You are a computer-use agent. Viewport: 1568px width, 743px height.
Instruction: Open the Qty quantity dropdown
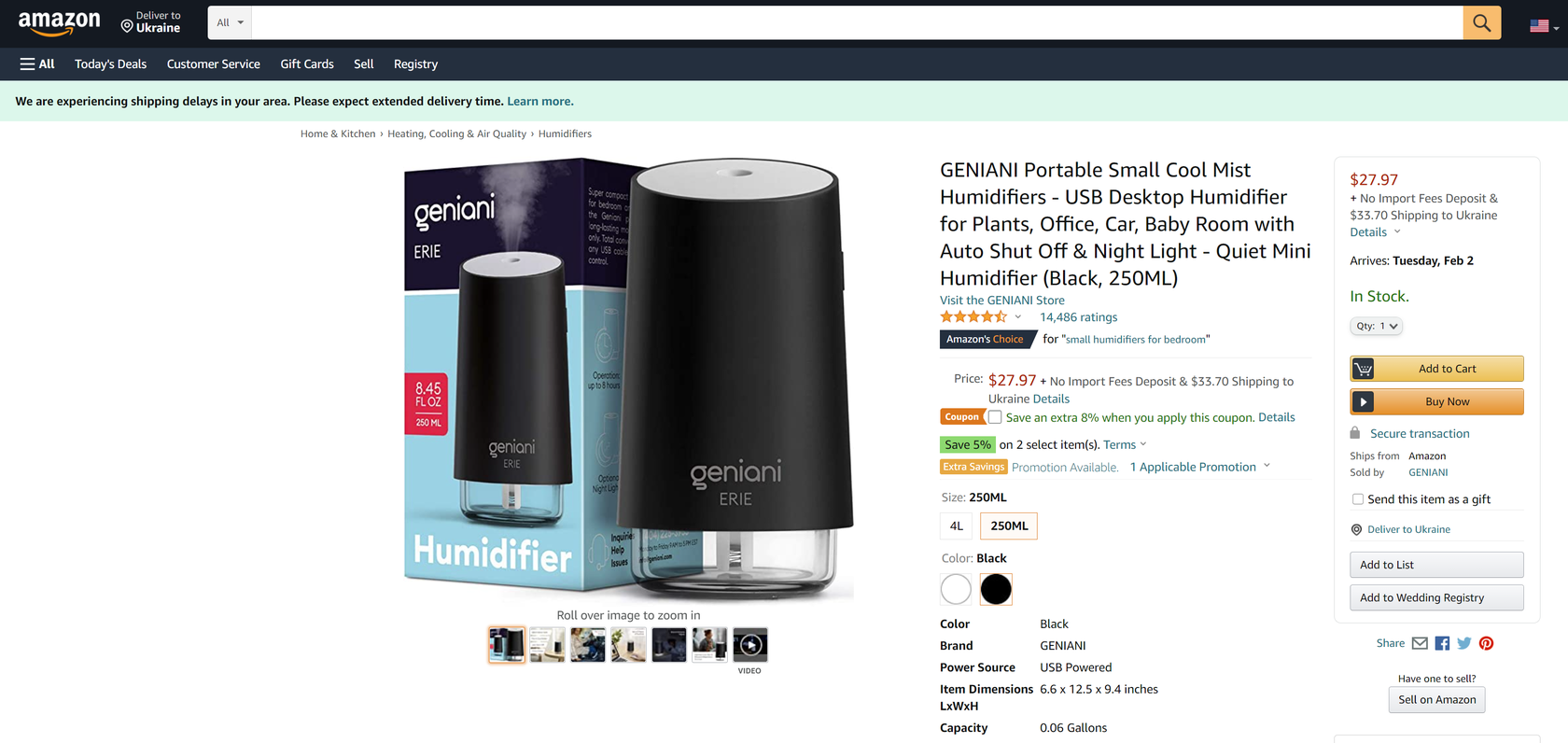pyautogui.click(x=1376, y=326)
